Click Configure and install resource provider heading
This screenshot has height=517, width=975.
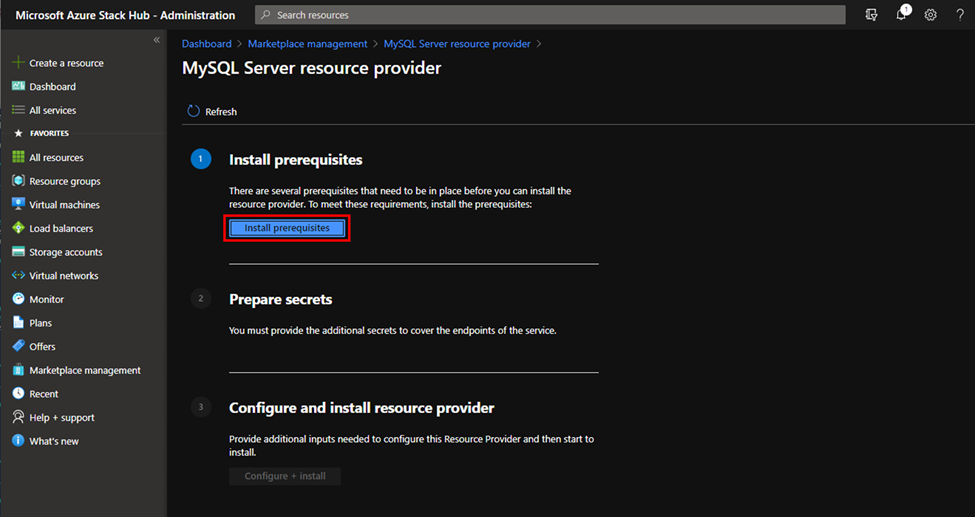(362, 408)
